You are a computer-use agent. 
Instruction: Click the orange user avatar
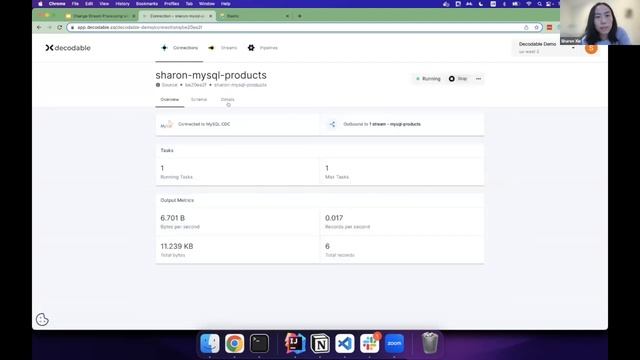point(591,48)
